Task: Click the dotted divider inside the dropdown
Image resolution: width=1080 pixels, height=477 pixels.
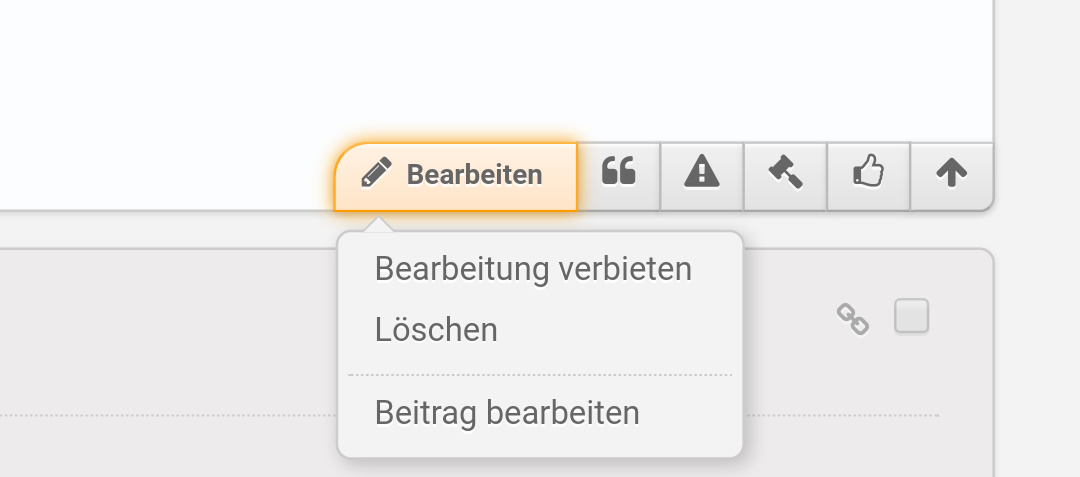Action: (x=540, y=375)
